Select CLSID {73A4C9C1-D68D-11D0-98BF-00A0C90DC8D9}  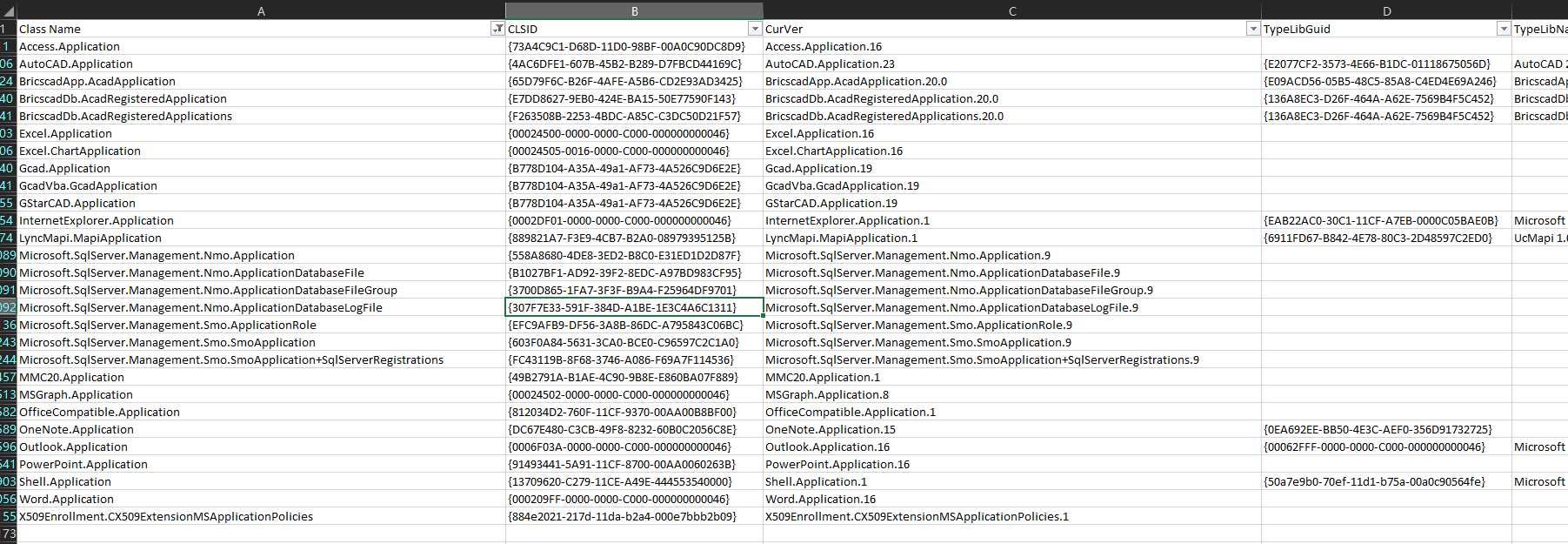point(634,46)
